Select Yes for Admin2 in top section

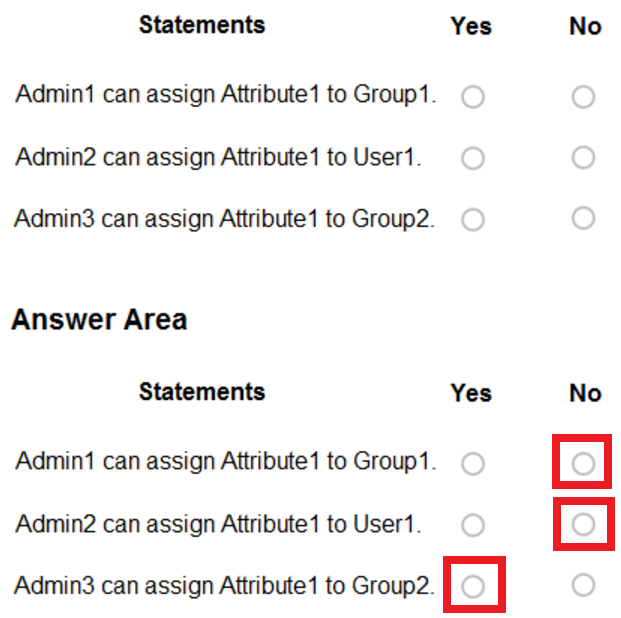tap(473, 158)
